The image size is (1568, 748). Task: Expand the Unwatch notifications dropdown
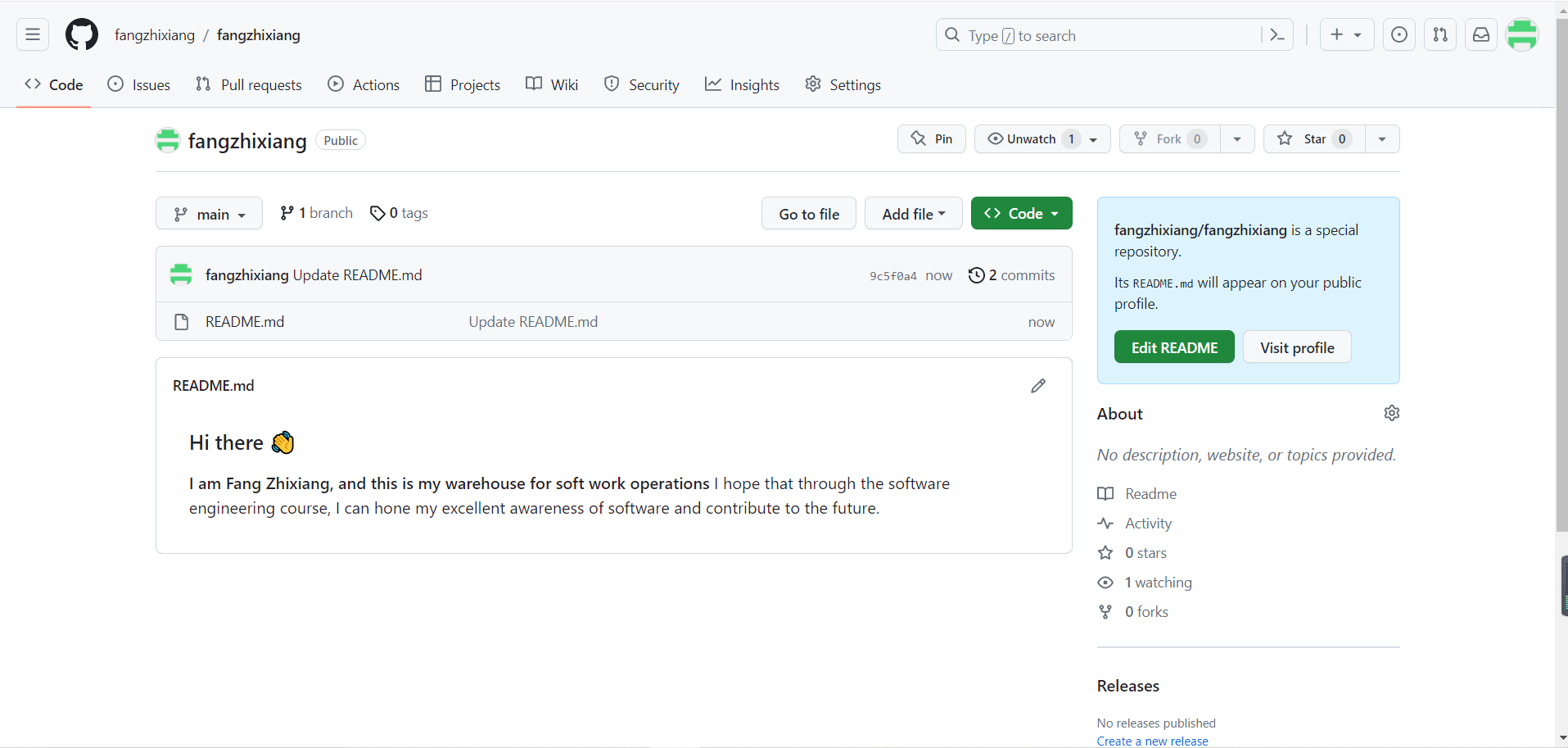tap(1042, 139)
